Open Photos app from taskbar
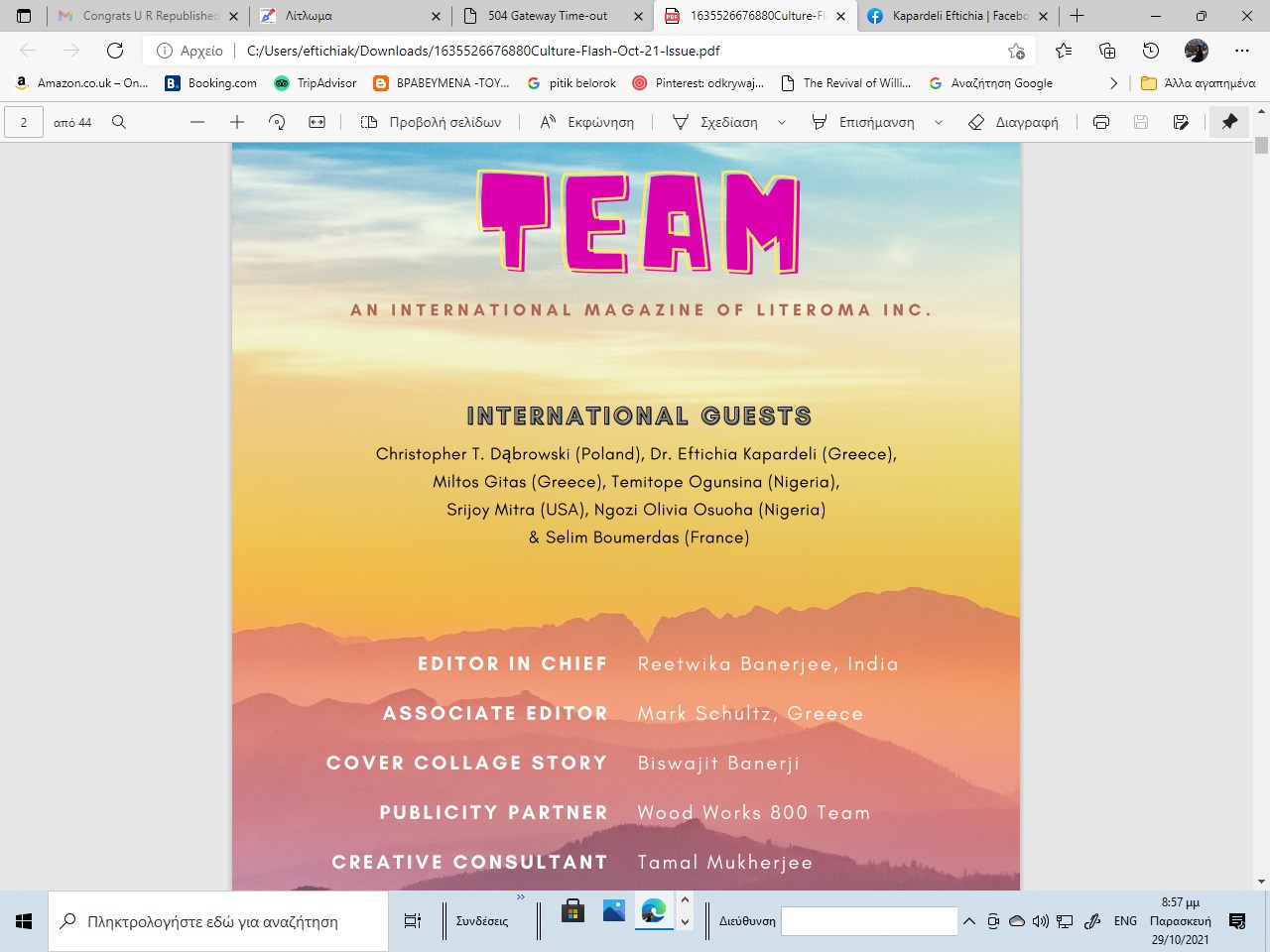Image resolution: width=1270 pixels, height=952 pixels. (614, 910)
